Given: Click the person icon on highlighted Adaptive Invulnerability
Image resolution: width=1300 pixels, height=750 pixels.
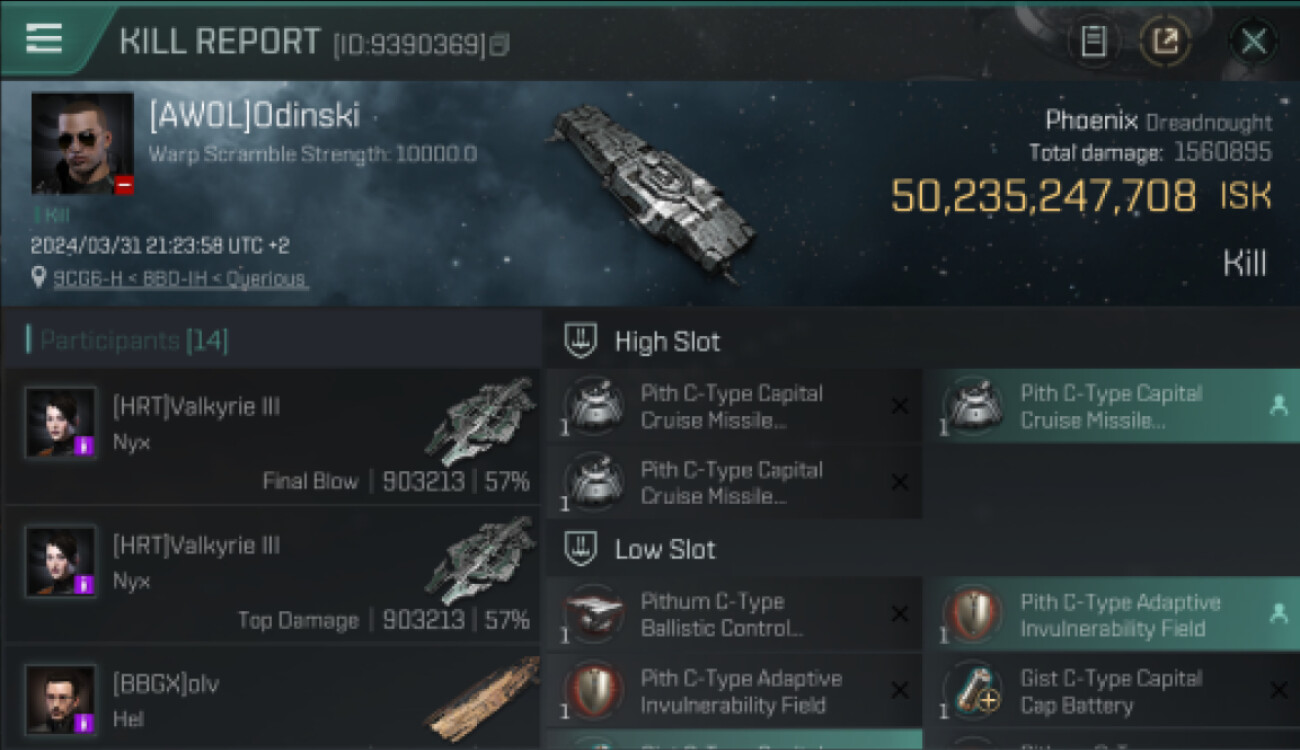Looking at the screenshot, I should pos(1278,614).
